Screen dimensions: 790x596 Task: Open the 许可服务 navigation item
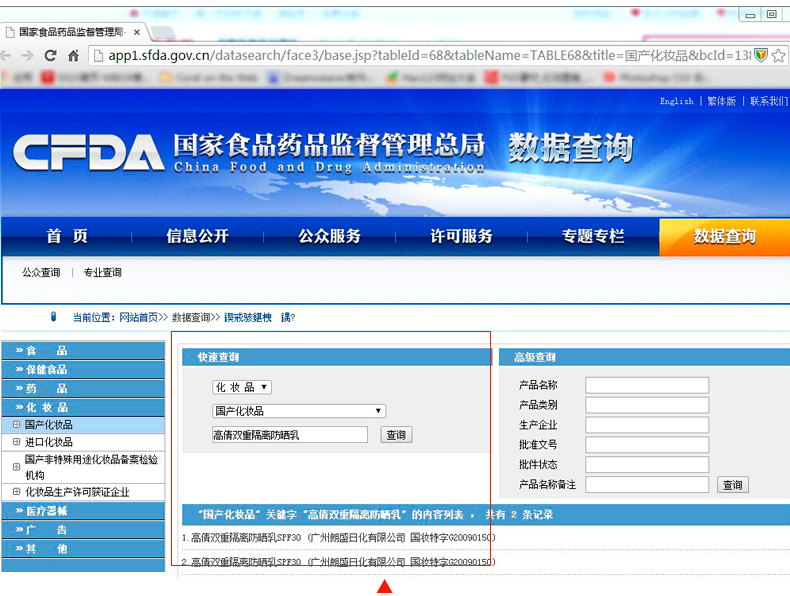pyautogui.click(x=461, y=236)
